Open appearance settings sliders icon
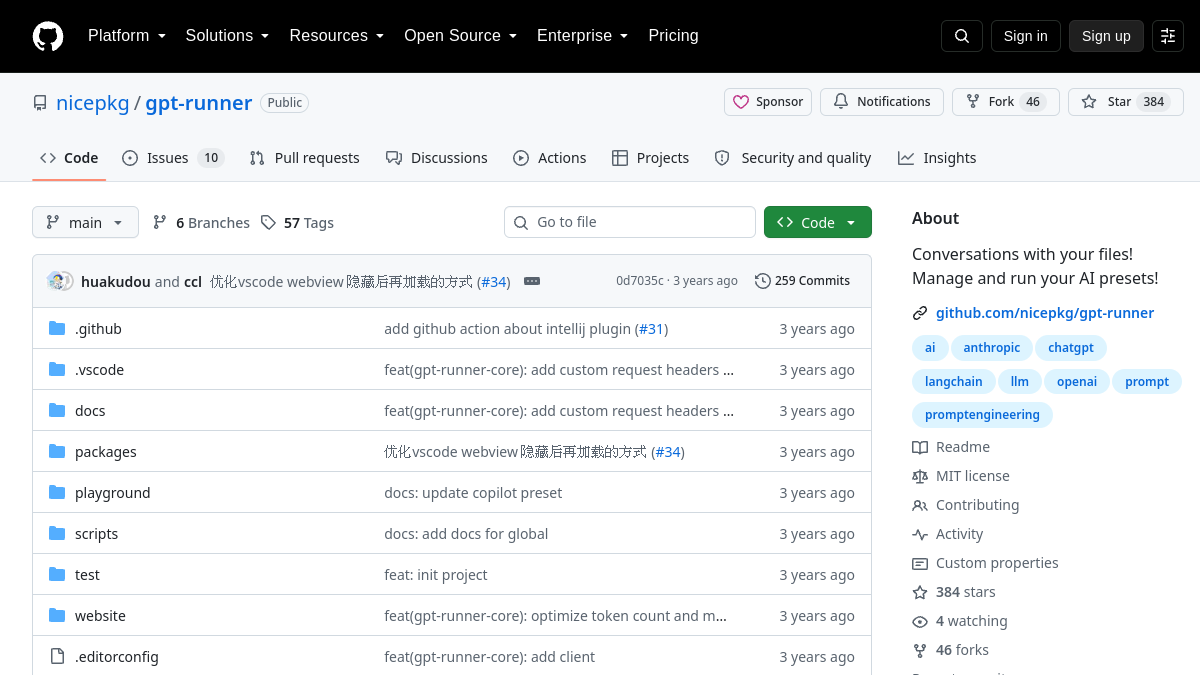The image size is (1200, 675). click(1168, 36)
